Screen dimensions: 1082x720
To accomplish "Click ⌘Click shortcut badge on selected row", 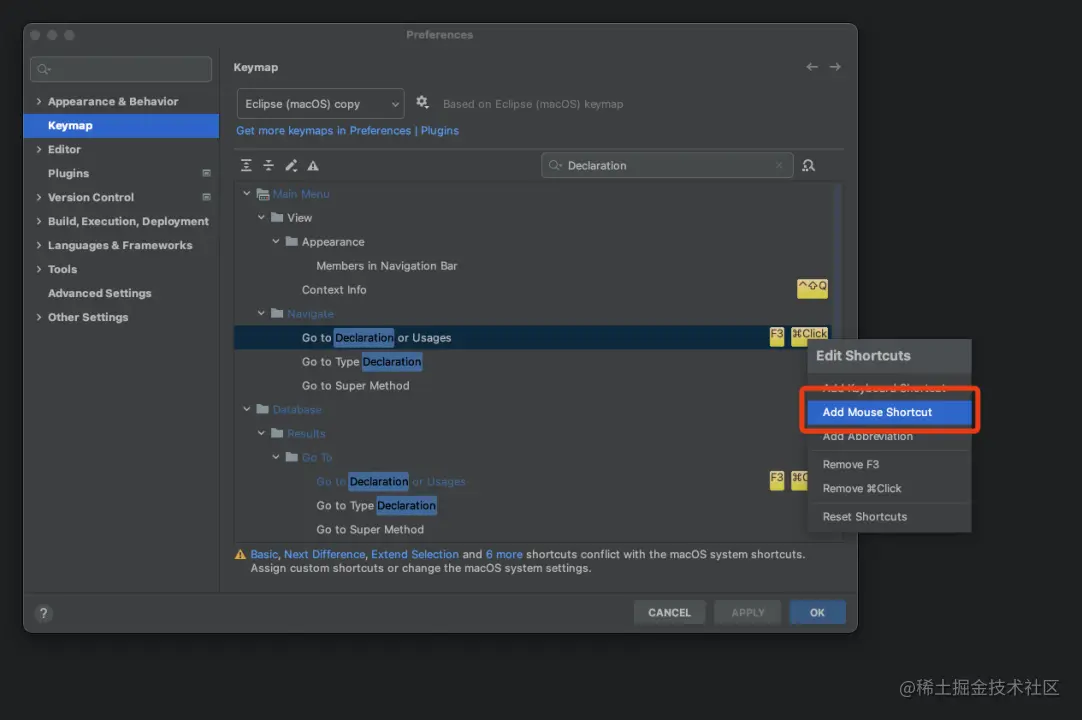I will pos(809,334).
